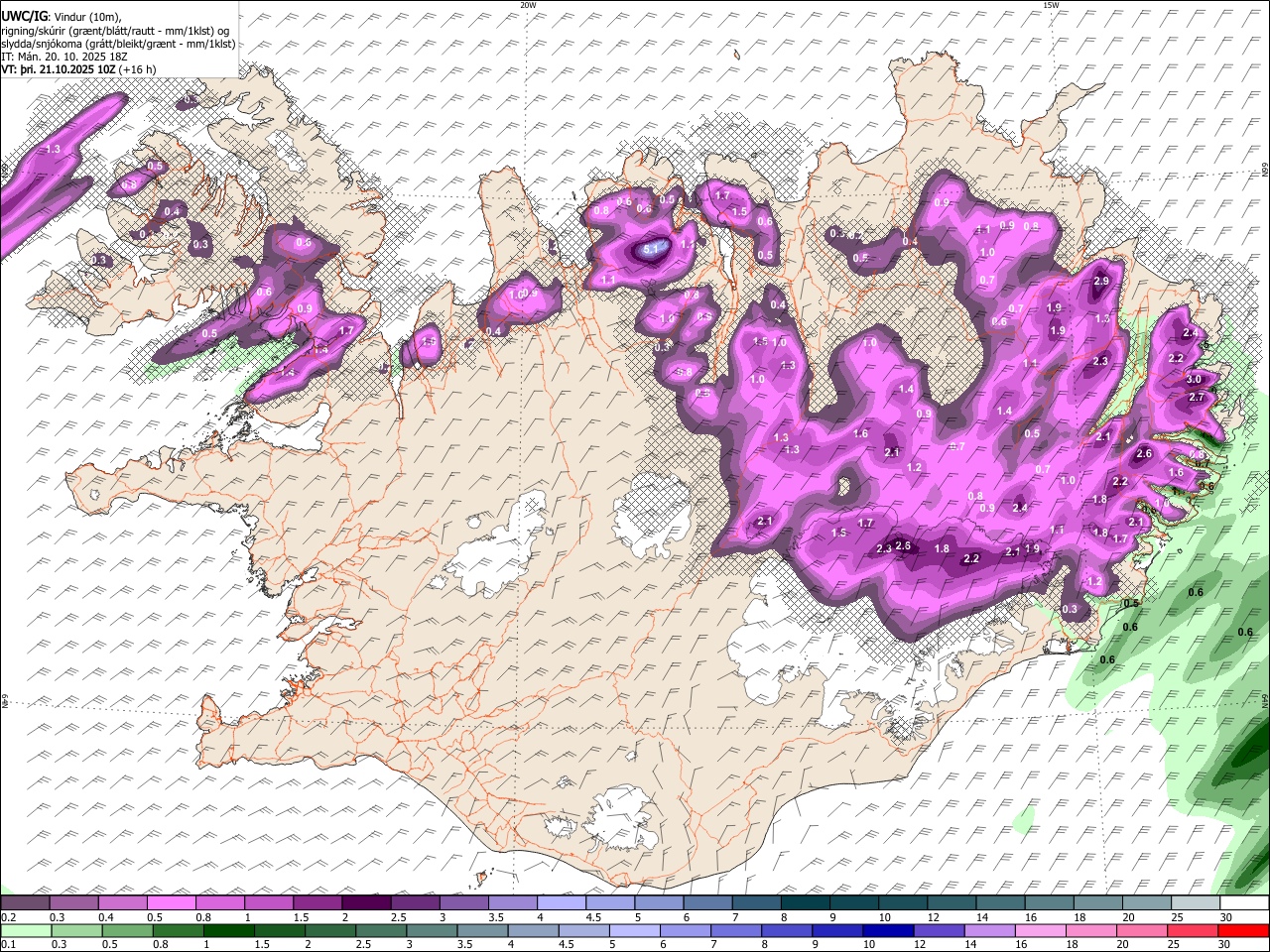
Task: Click the snow-scale swatch between 2 and 2.5
Action: point(367,902)
